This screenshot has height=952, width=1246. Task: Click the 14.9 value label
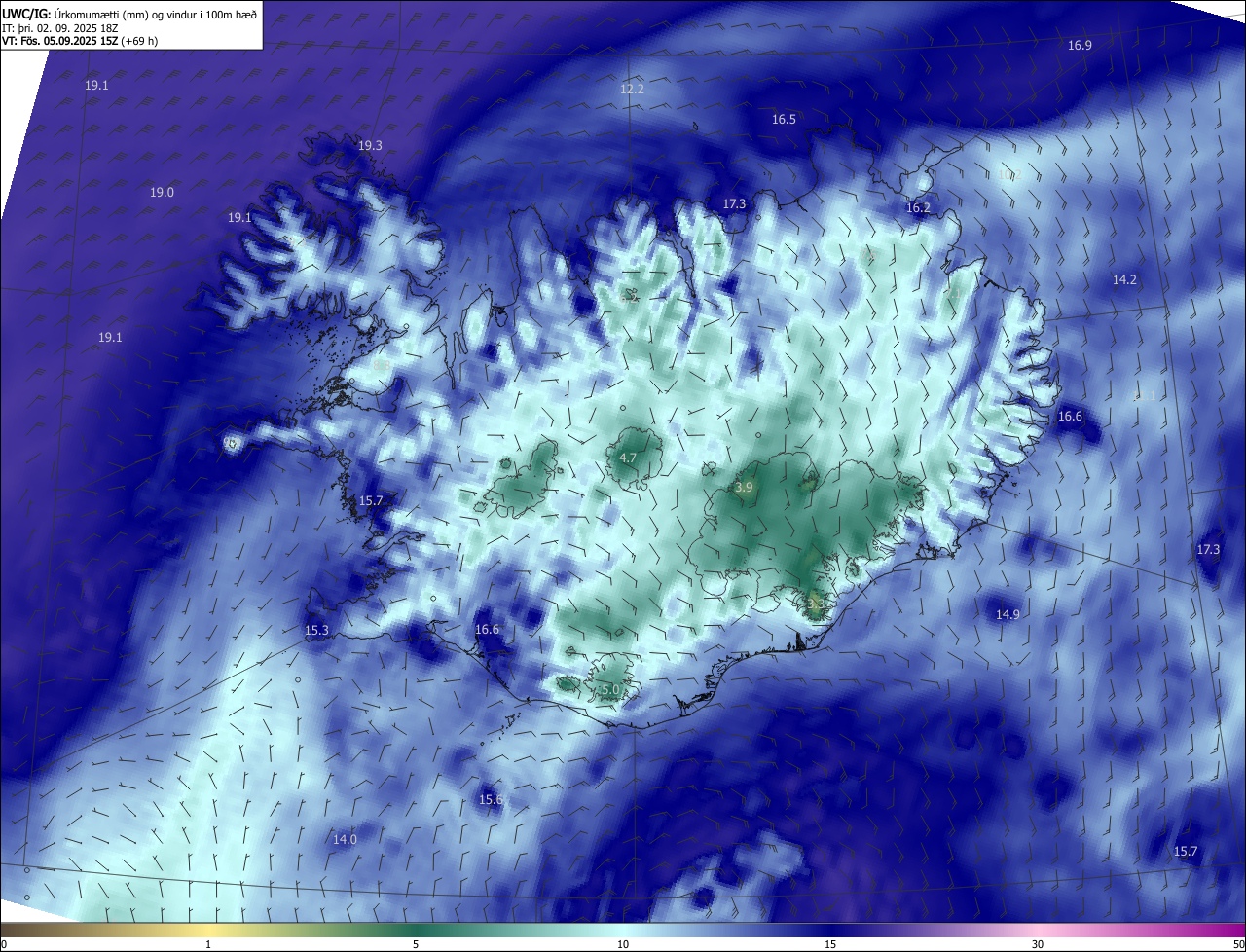pos(1008,614)
